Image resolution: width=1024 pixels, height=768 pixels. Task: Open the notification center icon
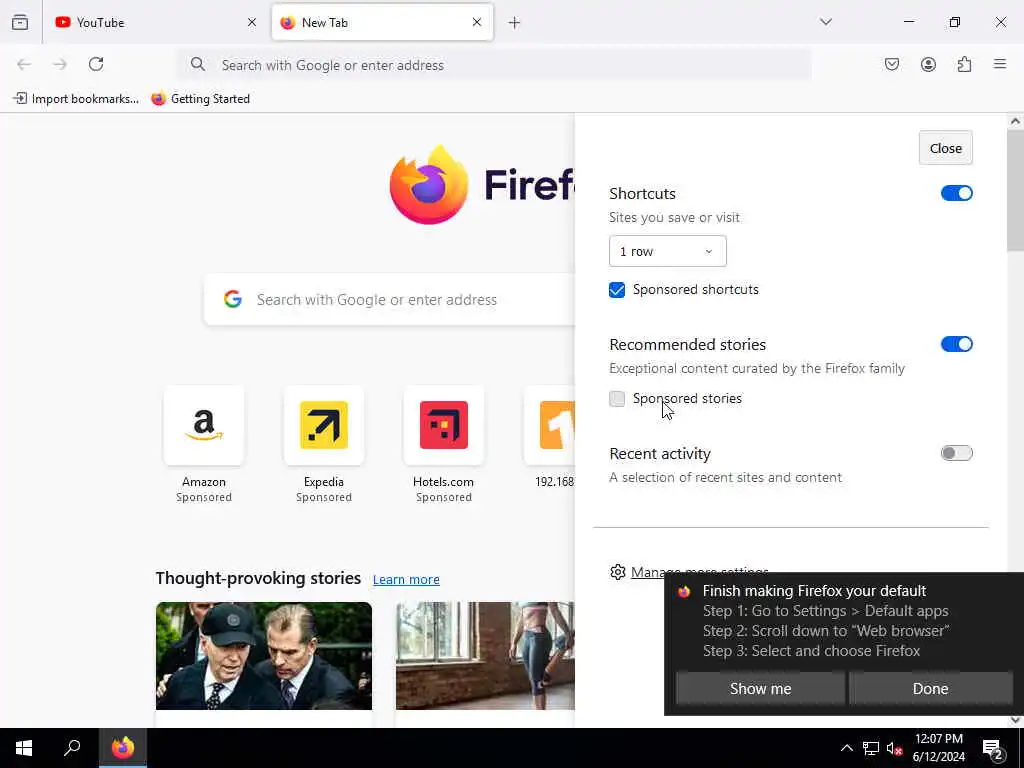point(993,748)
